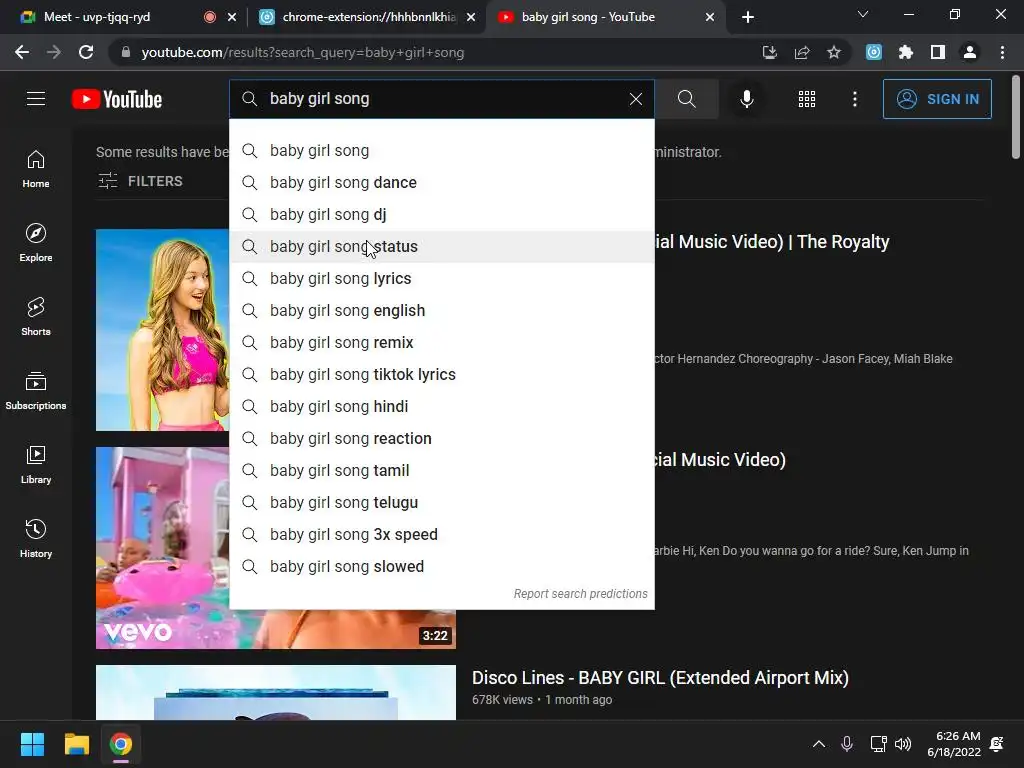Toggle Chrome side panel
This screenshot has height=768, width=1024.
(938, 52)
